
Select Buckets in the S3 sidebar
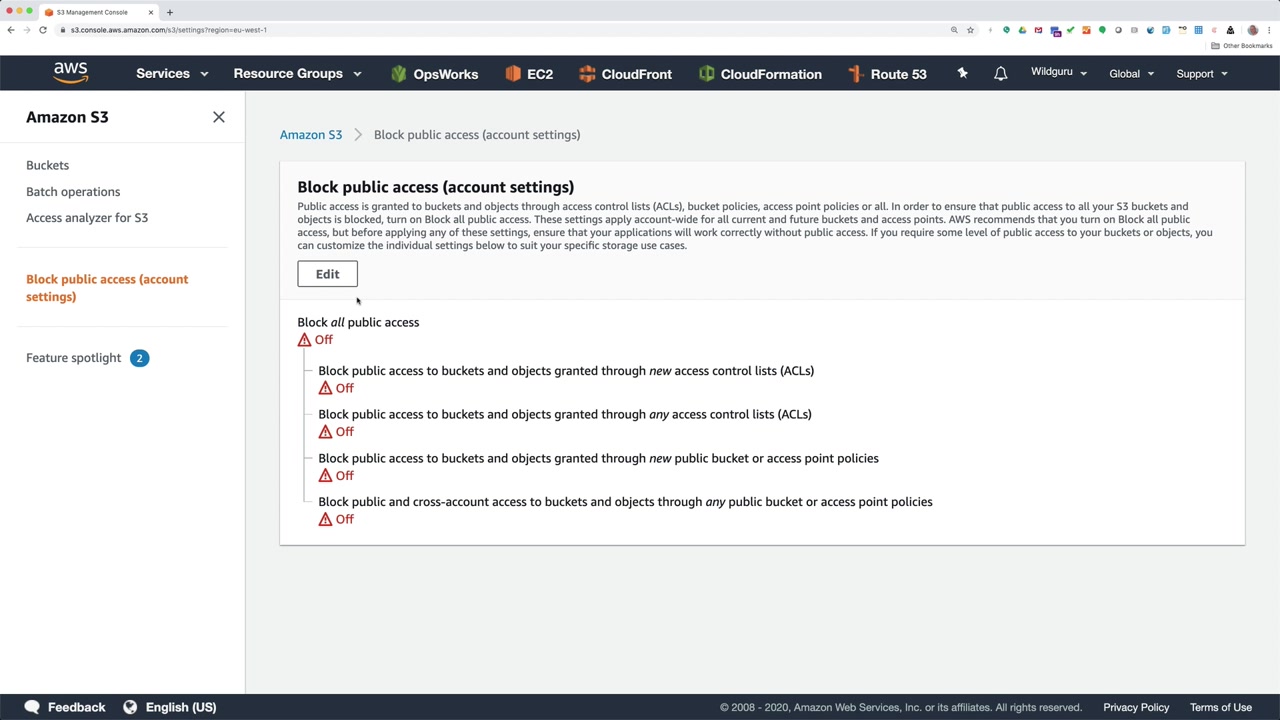point(47,165)
